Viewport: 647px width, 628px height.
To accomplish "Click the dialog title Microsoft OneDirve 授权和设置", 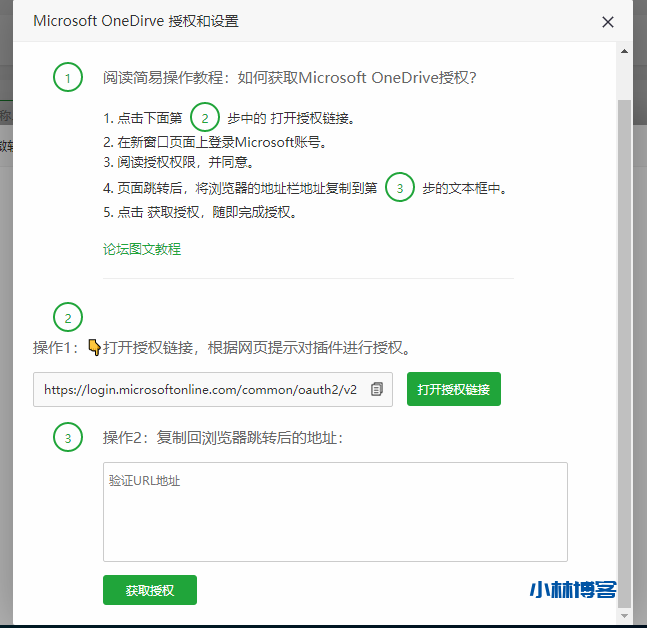I will [x=136, y=21].
